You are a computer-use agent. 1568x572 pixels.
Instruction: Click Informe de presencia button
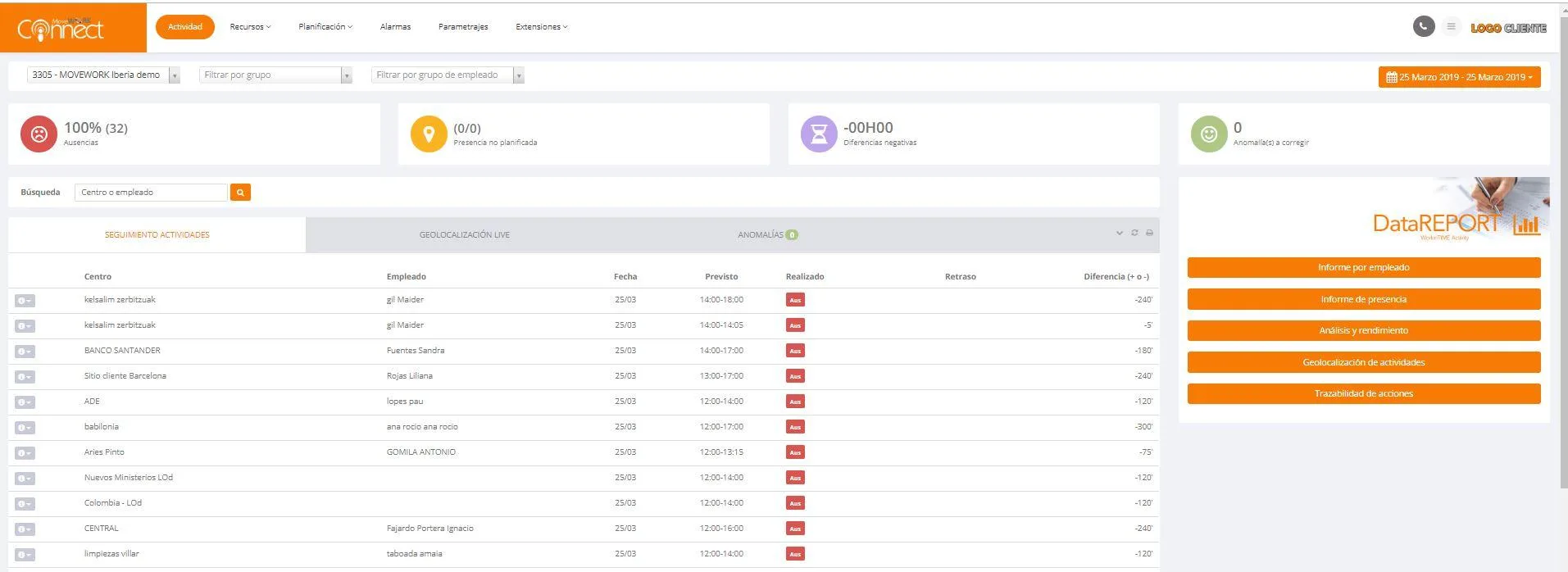pos(1364,300)
